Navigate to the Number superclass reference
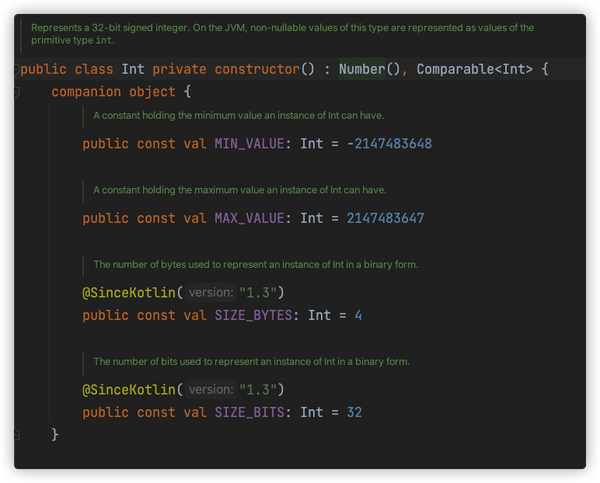The width and height of the screenshot is (600, 483). click(x=362, y=69)
